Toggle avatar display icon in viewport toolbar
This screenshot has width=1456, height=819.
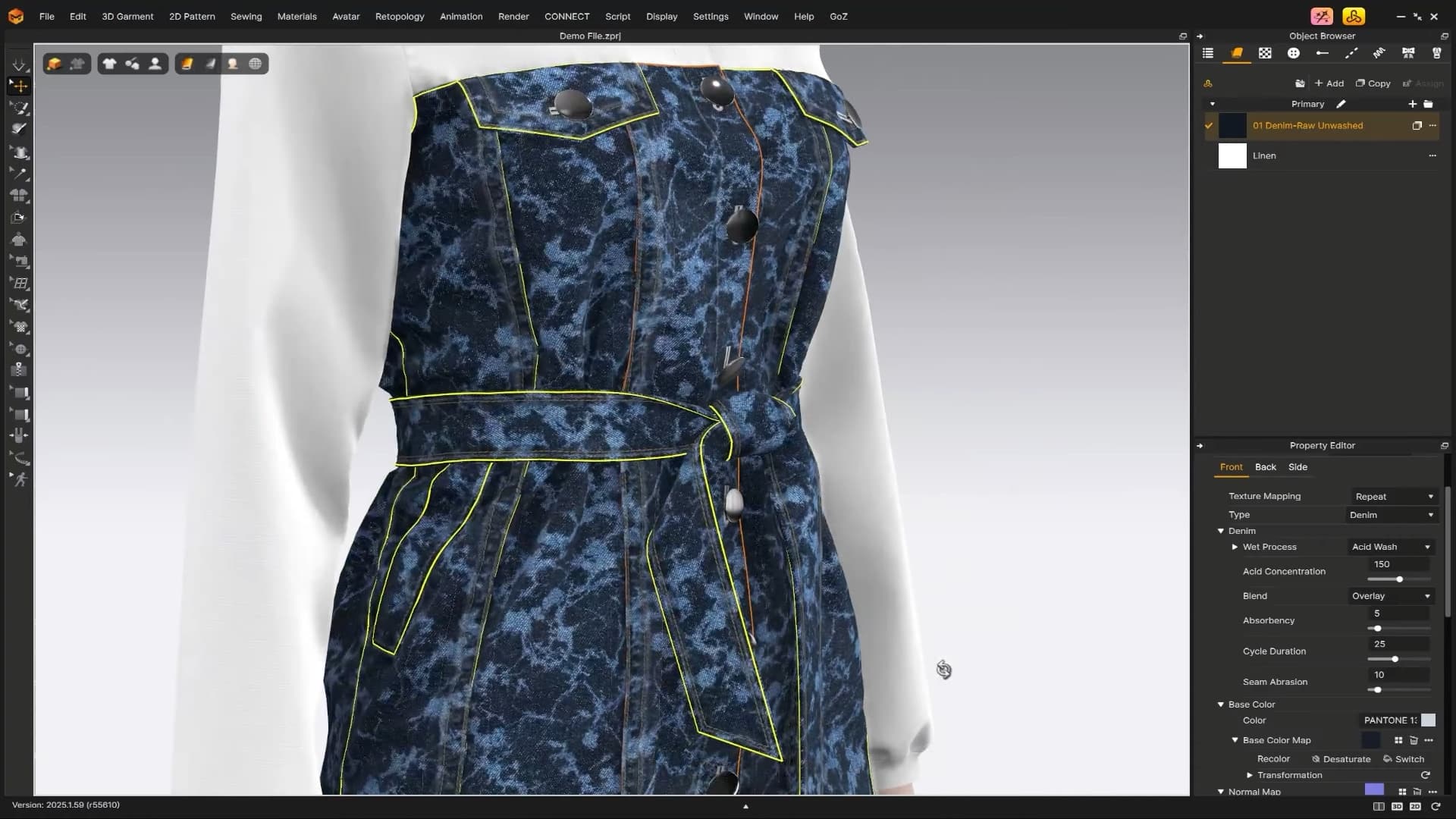(x=155, y=64)
